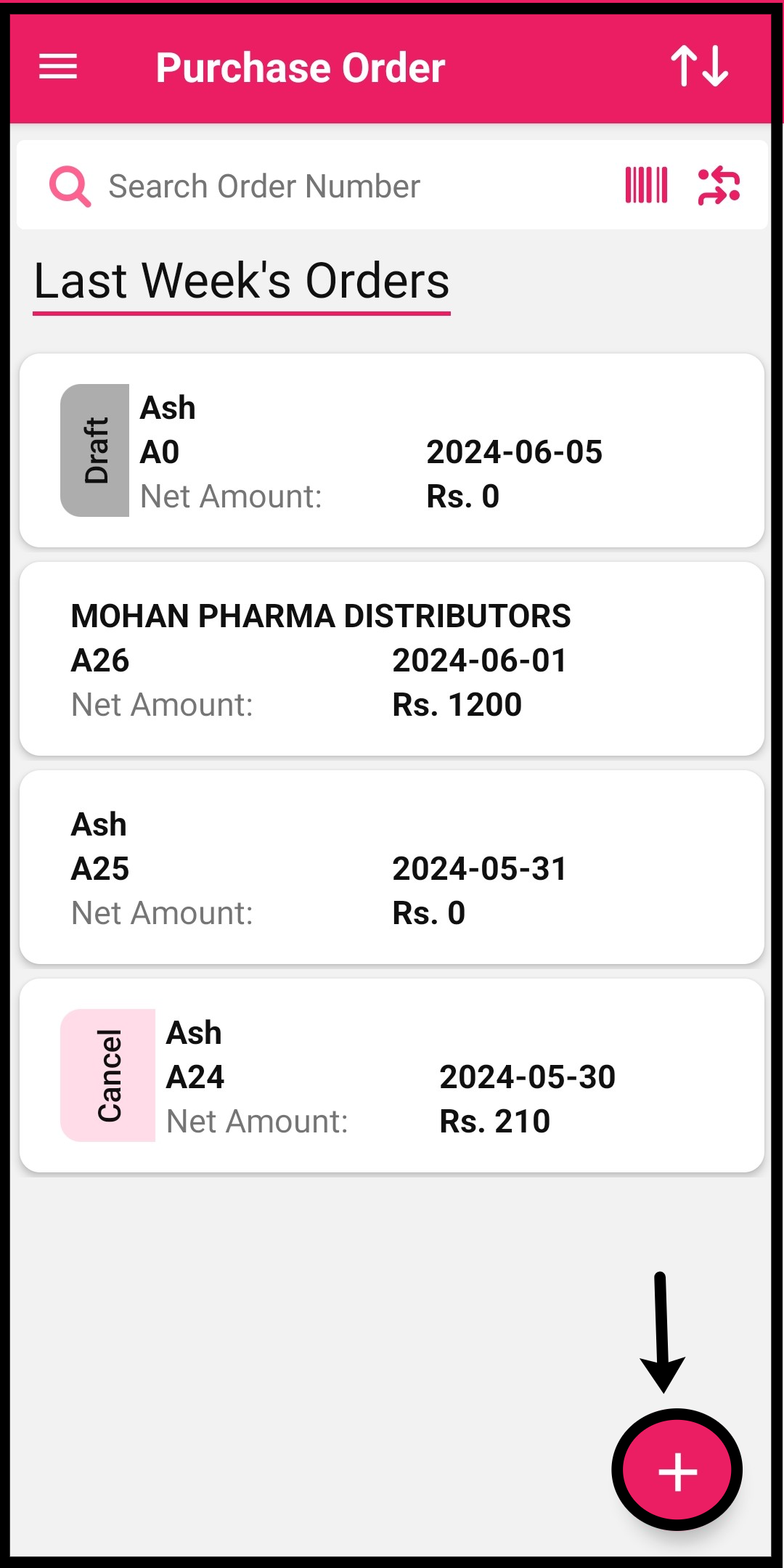Select order number A26 text
The image size is (784, 1568).
tap(100, 661)
